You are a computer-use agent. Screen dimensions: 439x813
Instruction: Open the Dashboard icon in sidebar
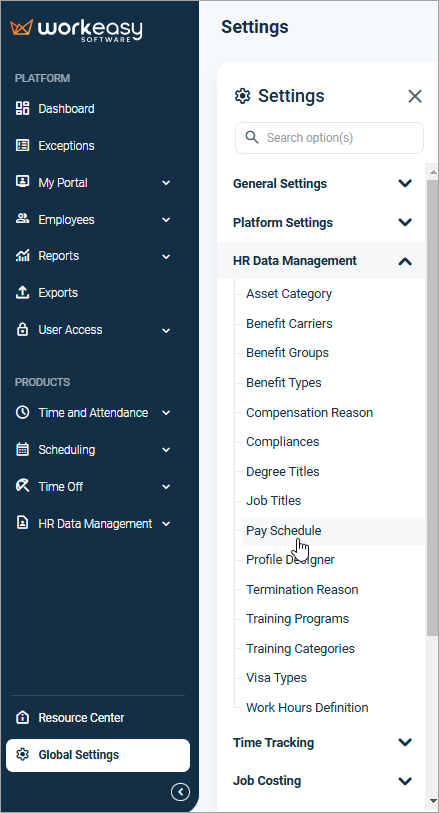tap(22, 108)
